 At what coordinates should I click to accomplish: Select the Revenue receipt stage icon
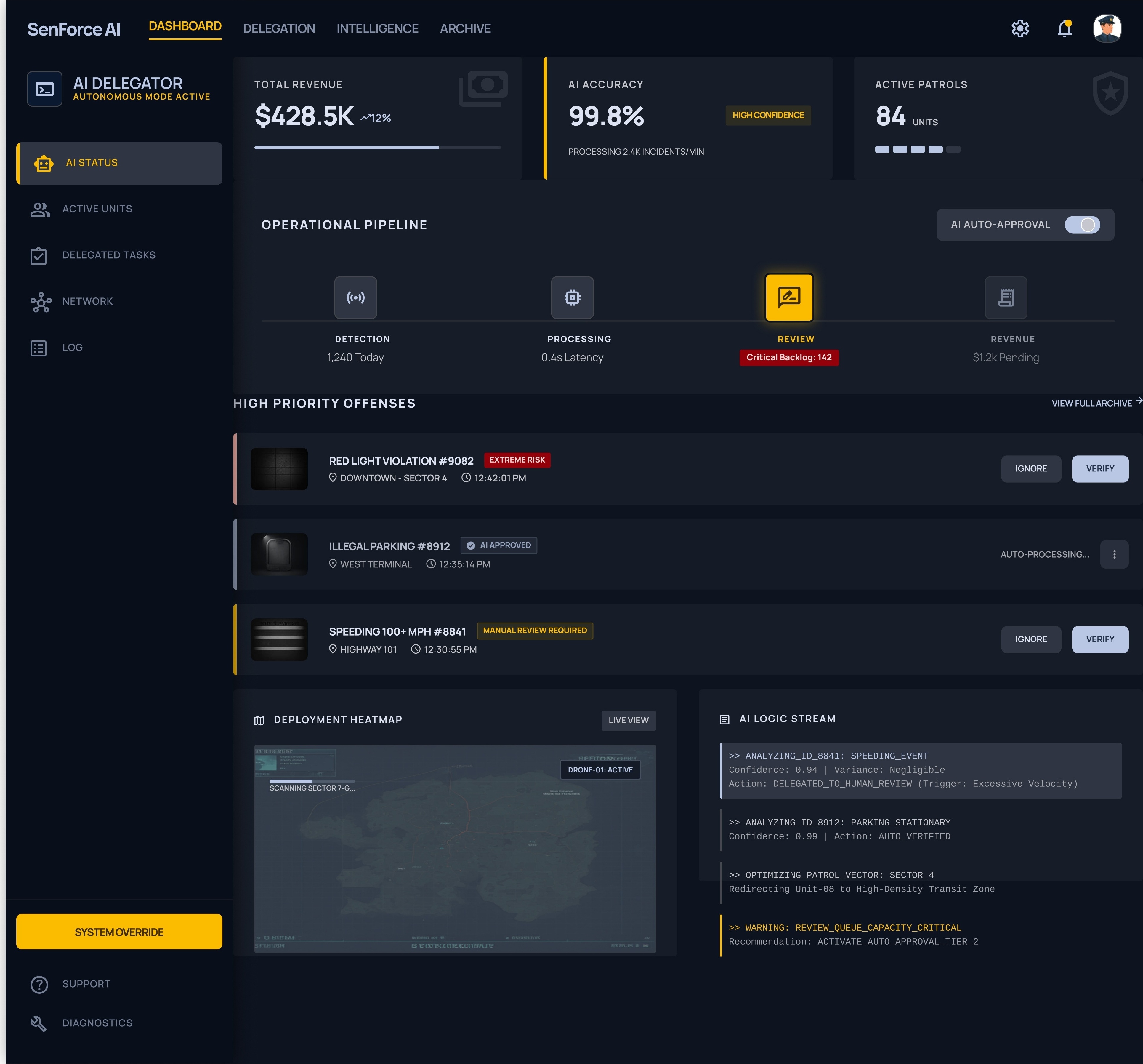1006,297
